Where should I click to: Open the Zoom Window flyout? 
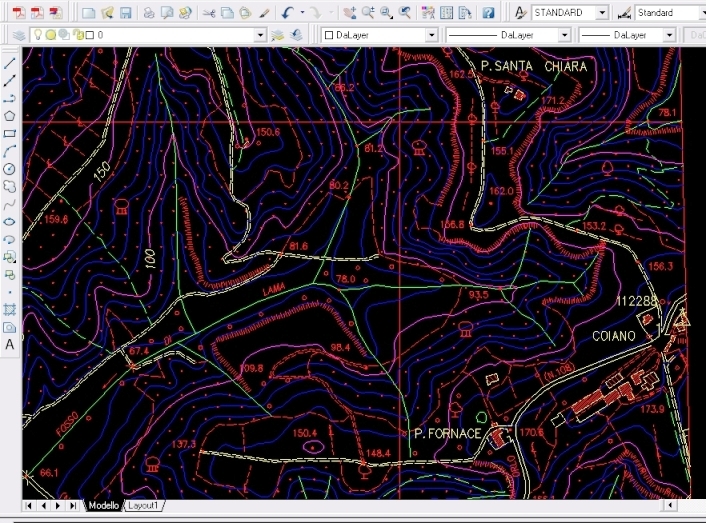pos(386,13)
